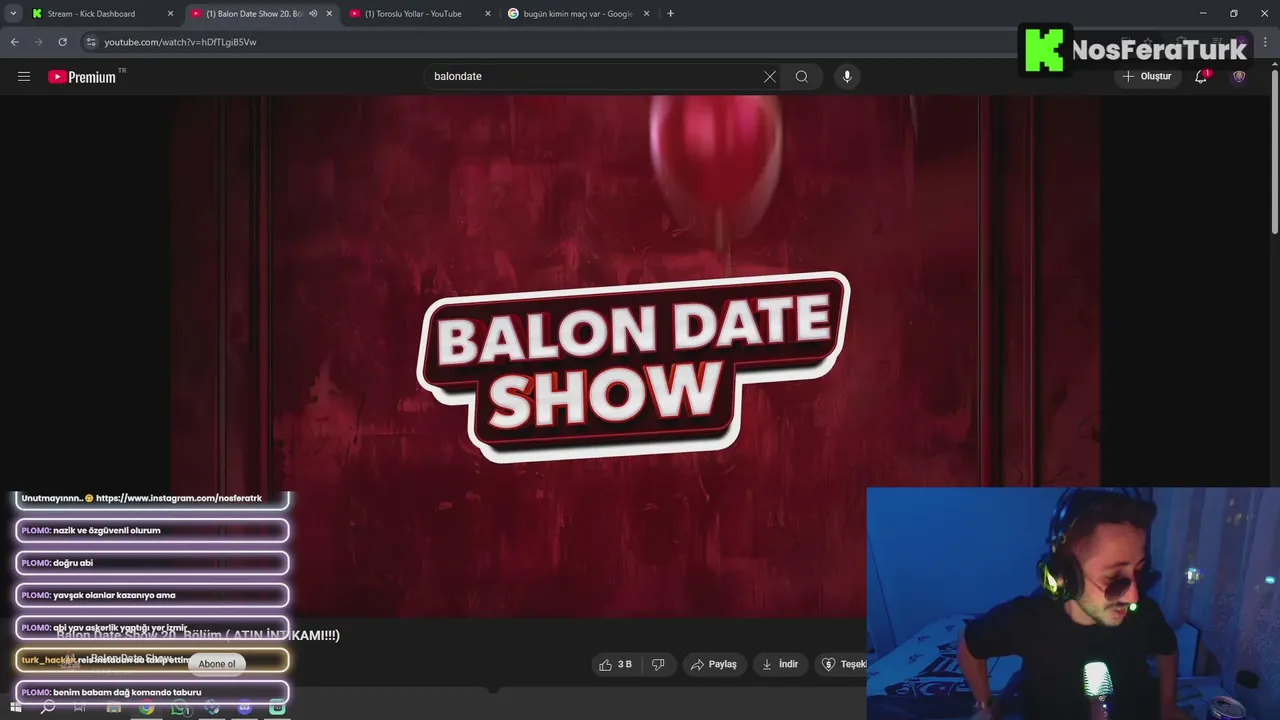Open a new browser tab
Viewport: 1280px width, 720px height.
tap(670, 14)
